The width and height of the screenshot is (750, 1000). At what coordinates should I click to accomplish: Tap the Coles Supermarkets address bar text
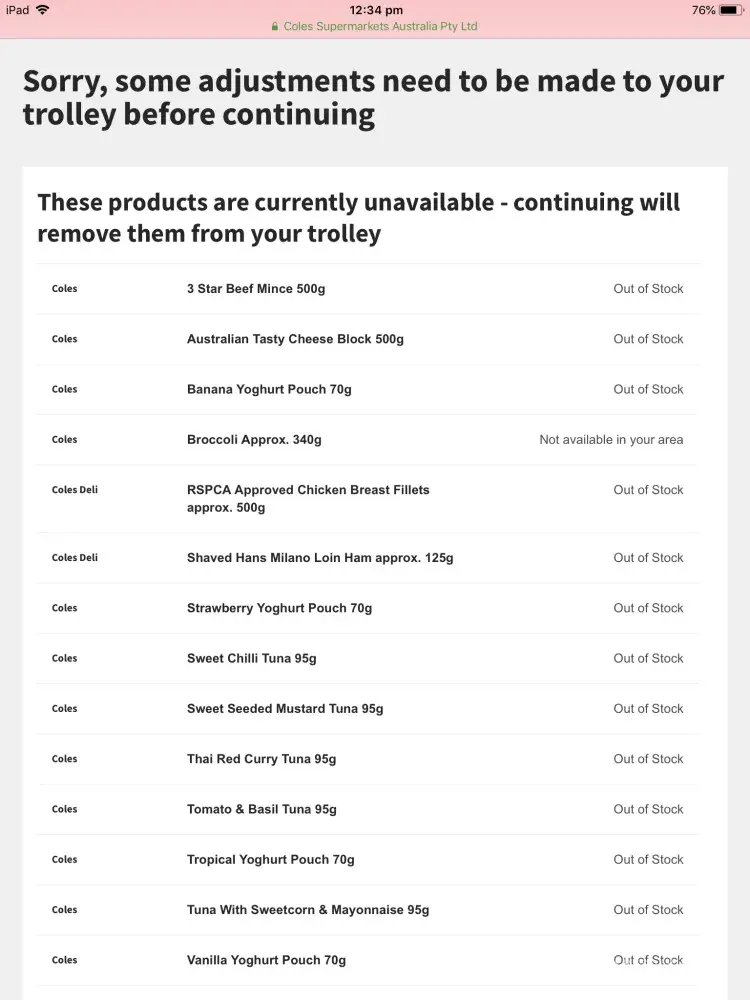pos(380,27)
